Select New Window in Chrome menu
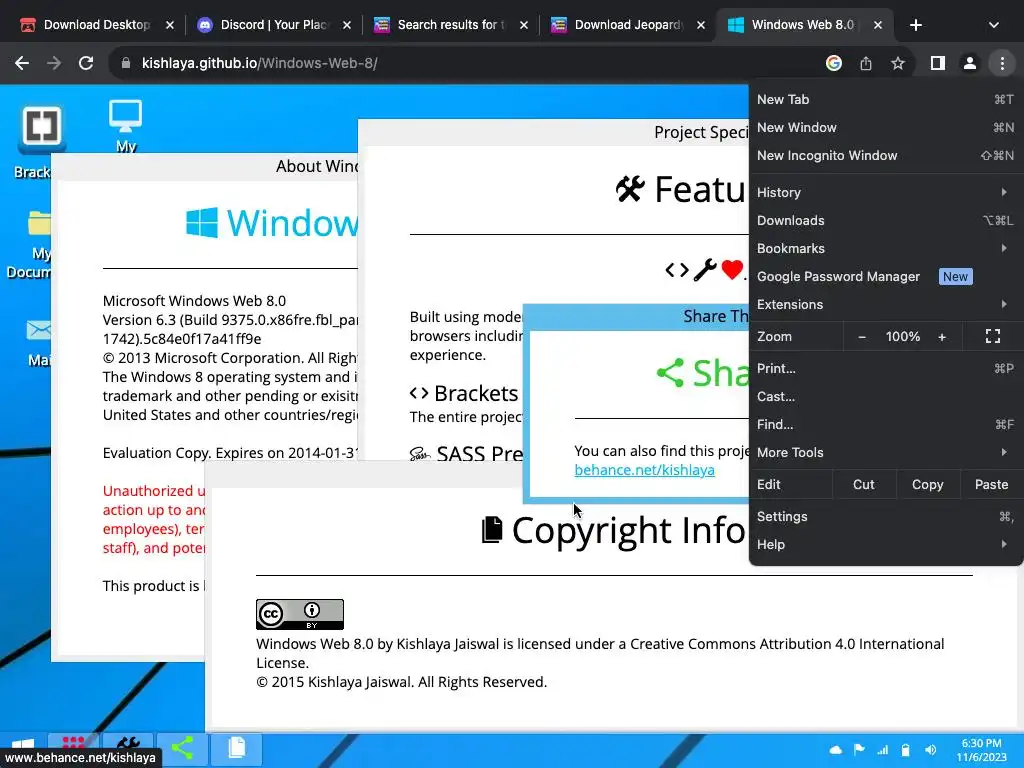Image resolution: width=1024 pixels, height=768 pixels. coord(886,127)
